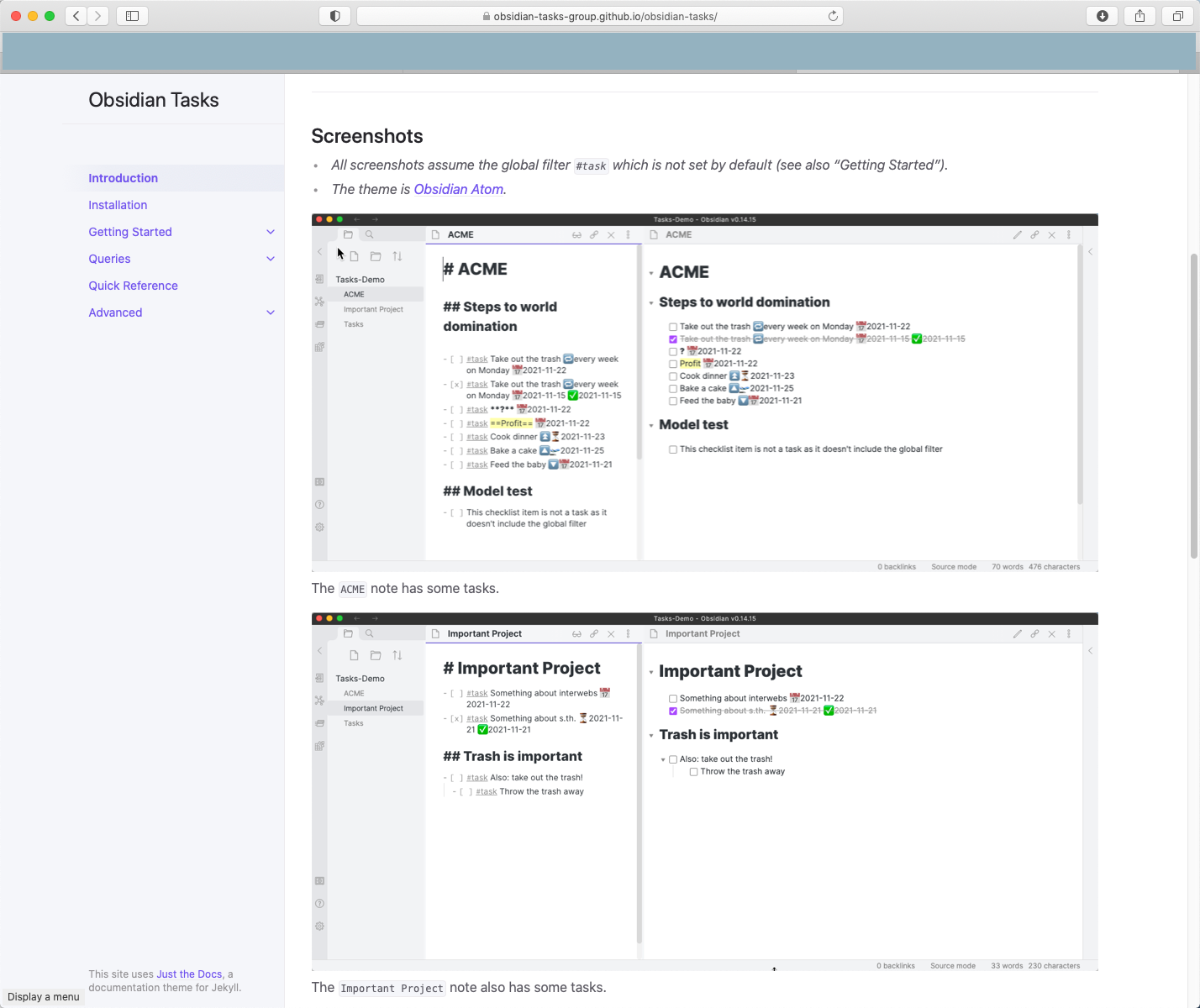This screenshot has height=1008, width=1200.
Task: Open search in the Obsidian sidebar
Action: pos(369,234)
